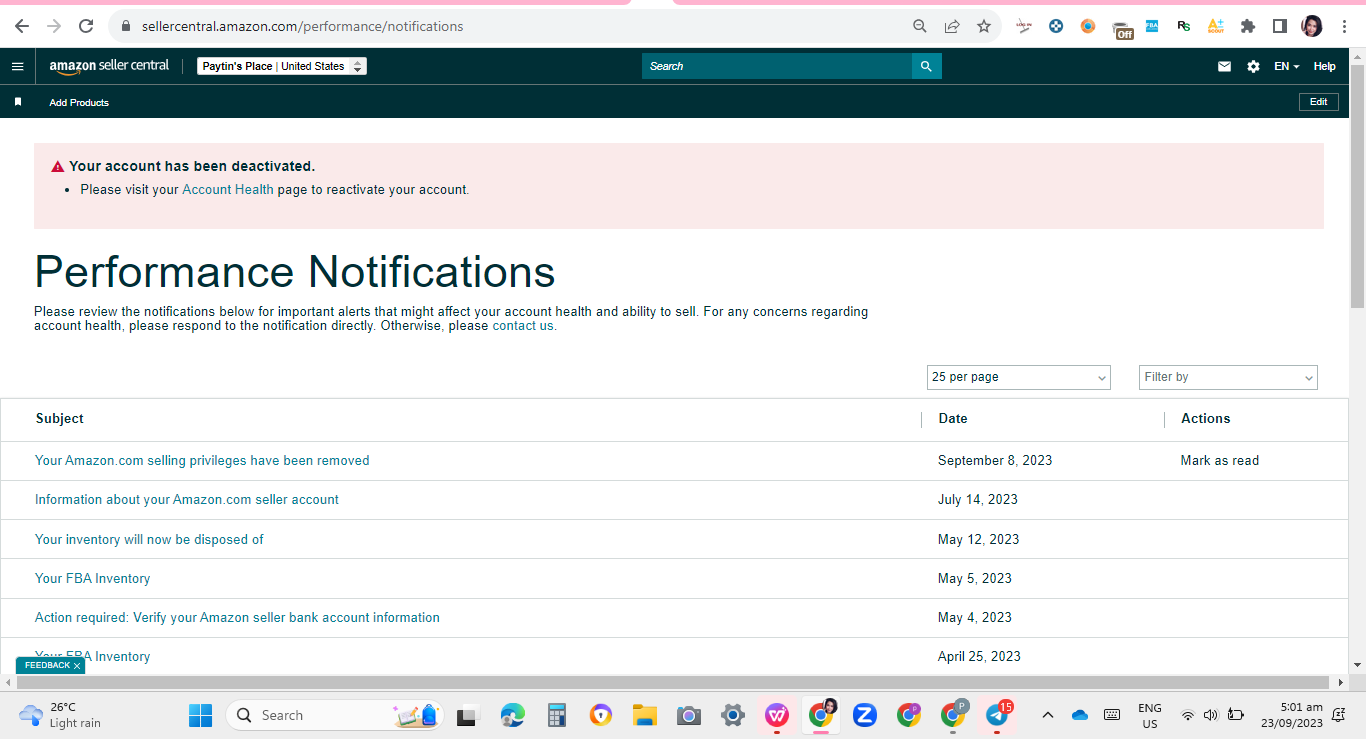1366x739 pixels.
Task: Click the zoom magnifier icon in address bar
Action: pos(920,26)
